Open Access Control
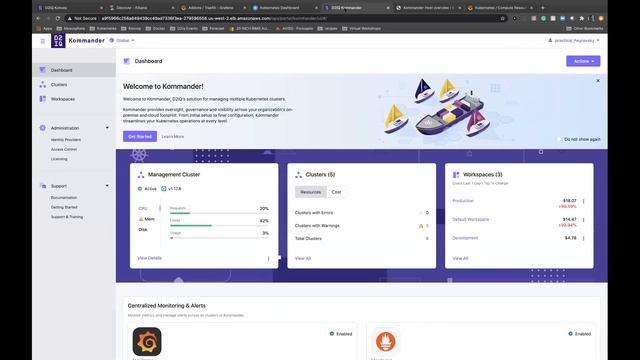The height and width of the screenshot is (360, 640). click(64, 149)
